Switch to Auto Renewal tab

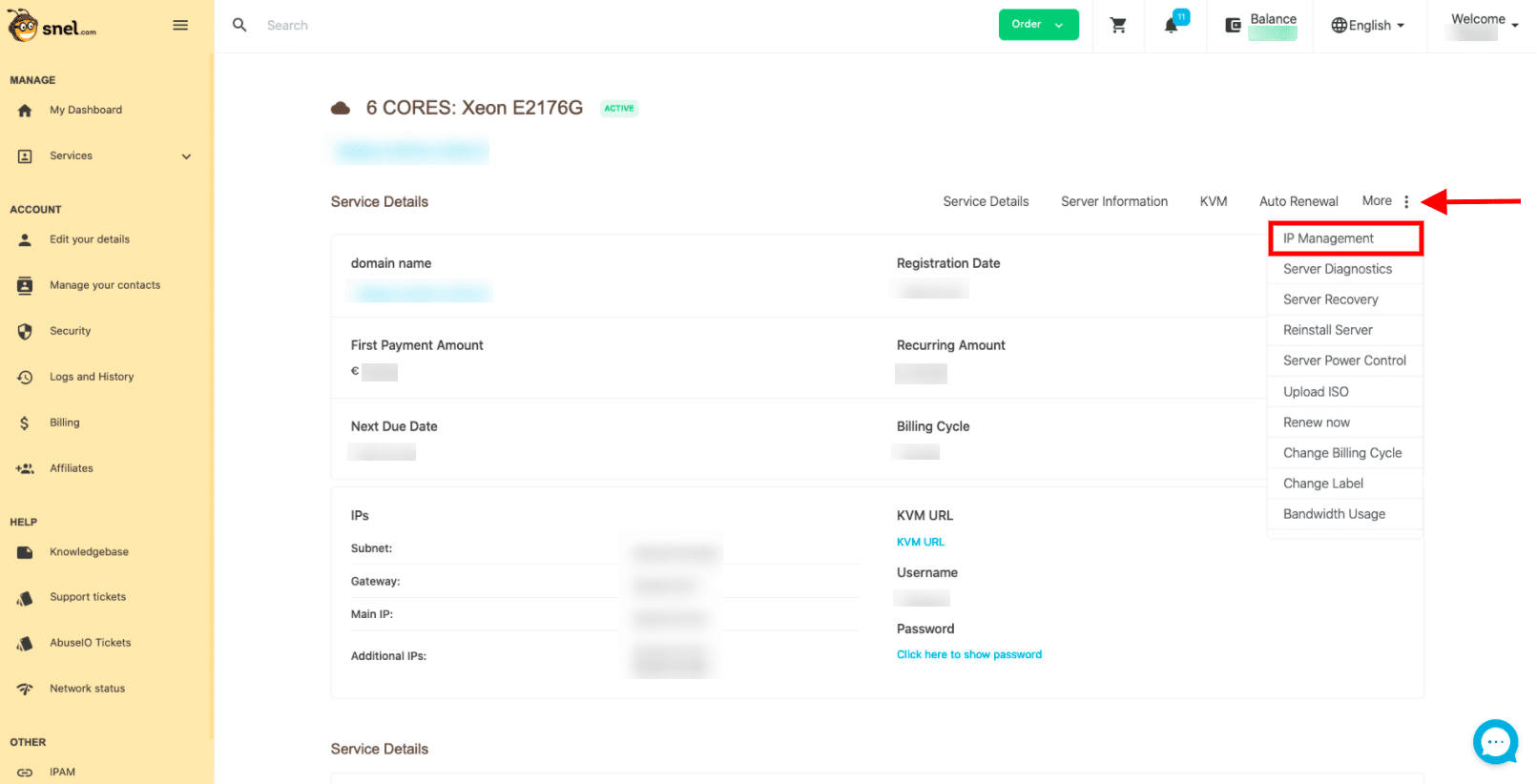click(1298, 201)
